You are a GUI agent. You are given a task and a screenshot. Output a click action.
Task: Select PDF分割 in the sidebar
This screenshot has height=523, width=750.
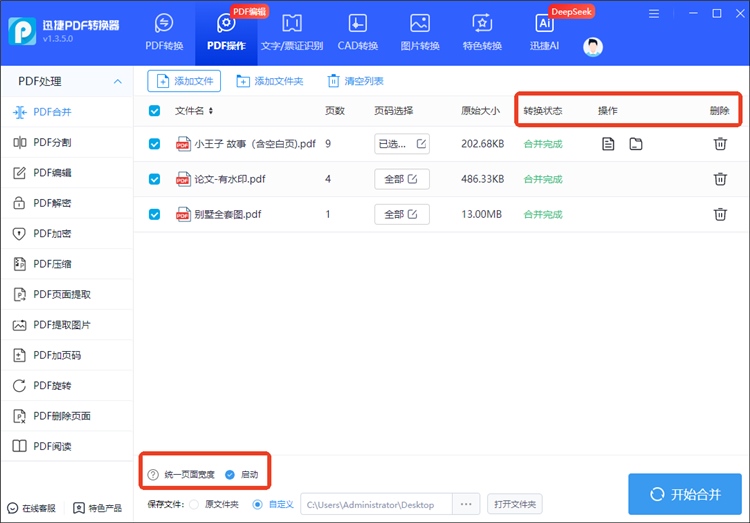pos(67,143)
